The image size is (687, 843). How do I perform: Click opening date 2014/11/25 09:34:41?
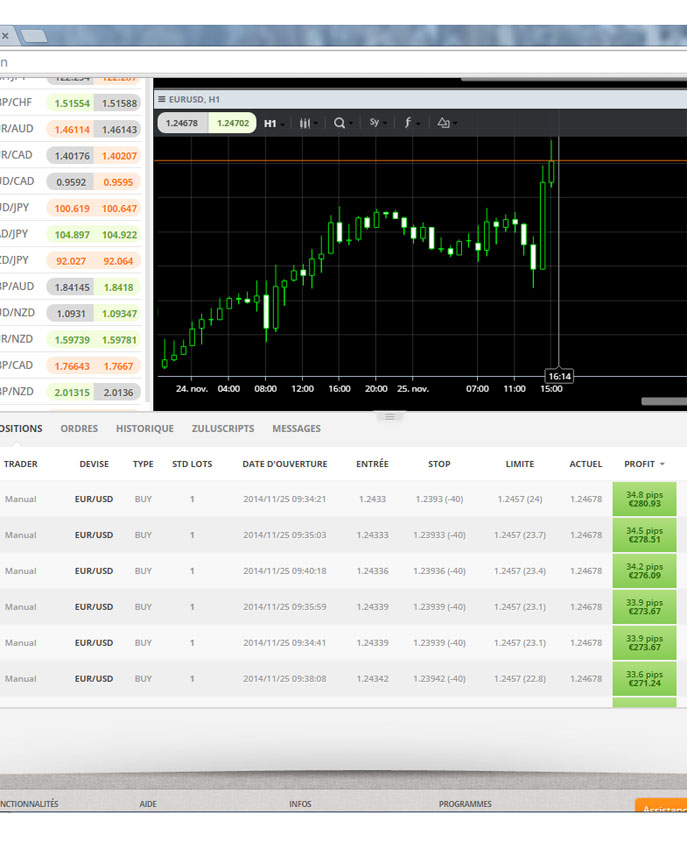coord(284,642)
